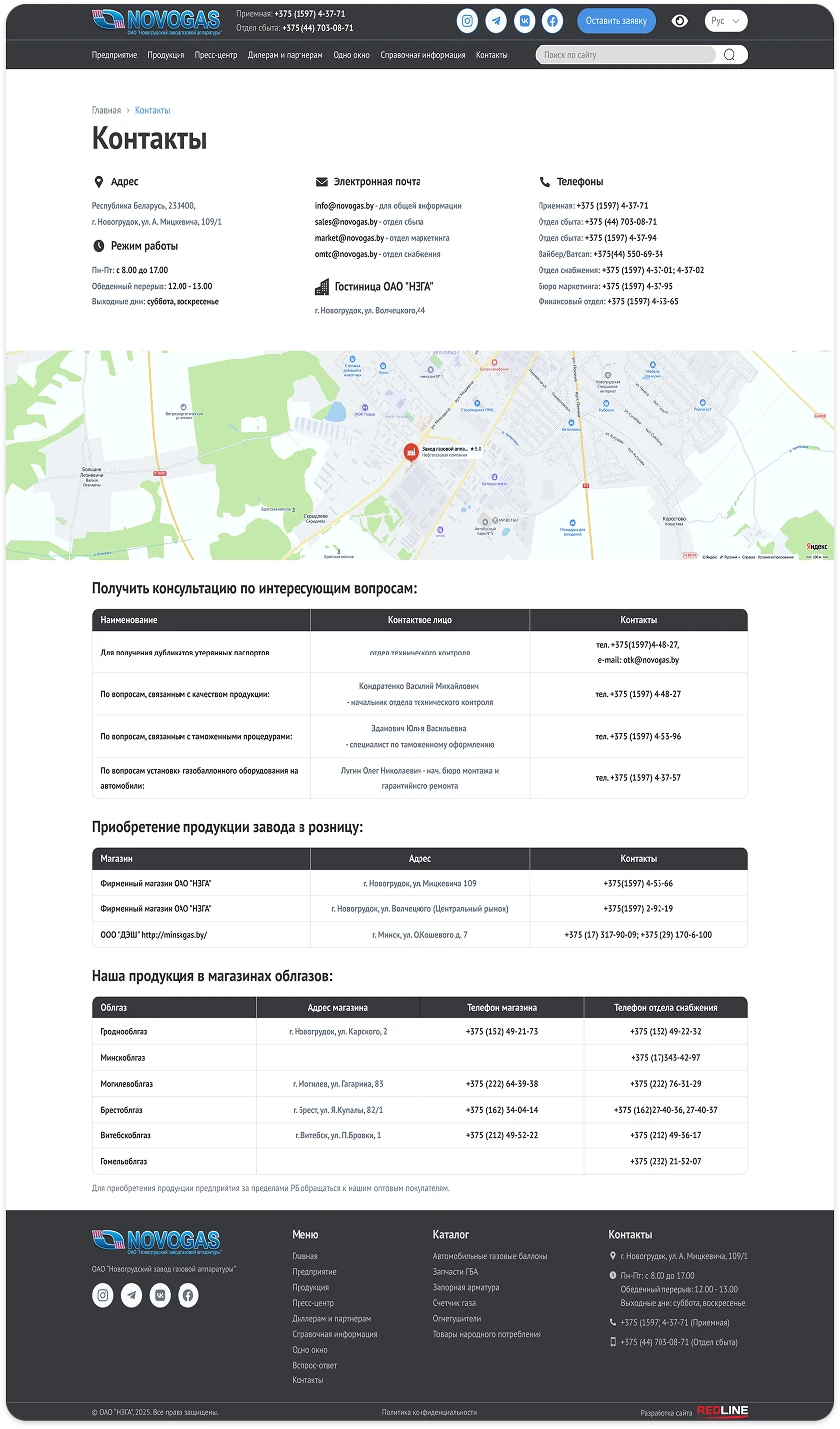Click the Поиск по сайту field

click(628, 55)
